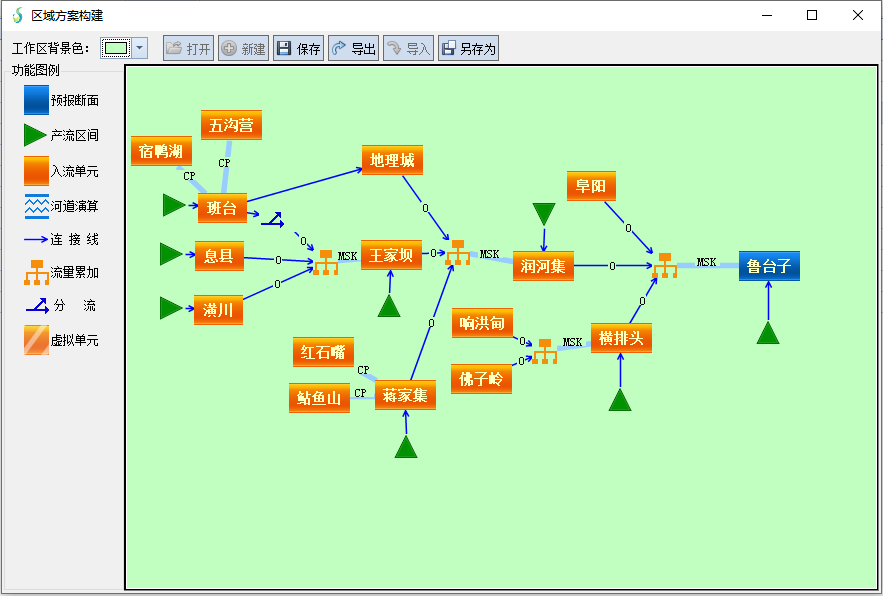Click the 润河集 node box
The height and width of the screenshot is (596, 883).
tap(543, 266)
